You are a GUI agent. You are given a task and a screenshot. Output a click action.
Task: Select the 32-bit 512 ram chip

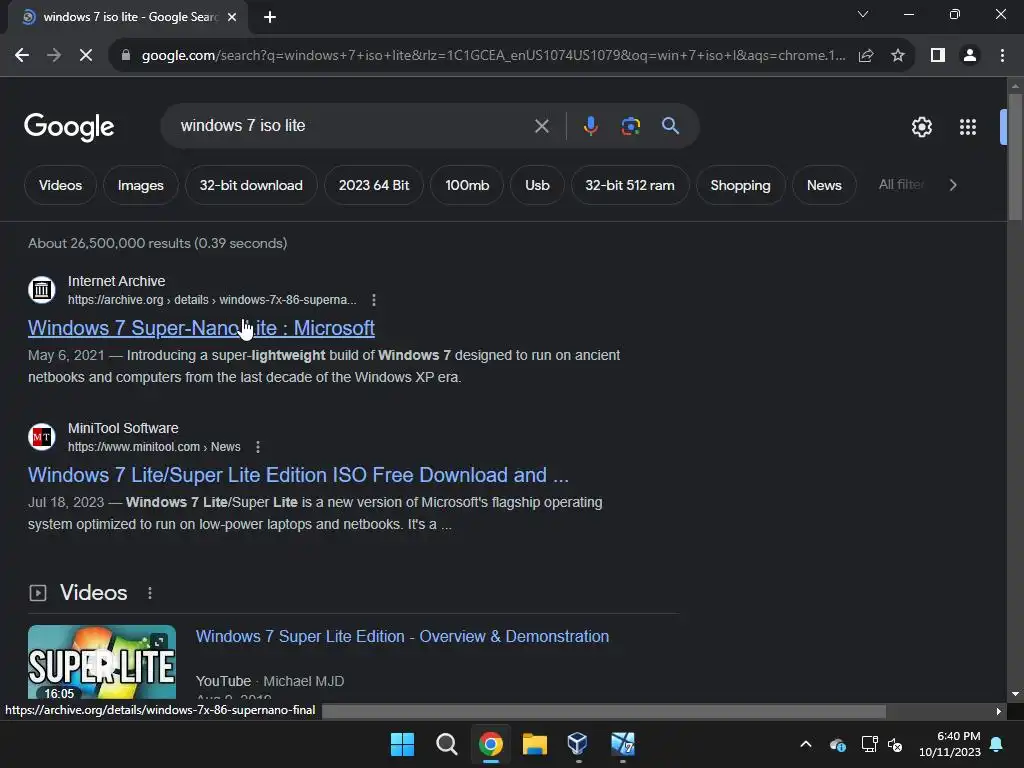click(x=630, y=185)
